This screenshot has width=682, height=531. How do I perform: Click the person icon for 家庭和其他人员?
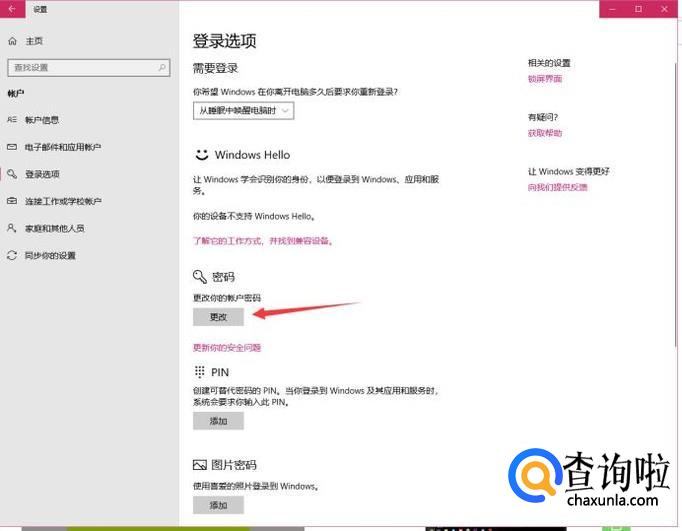pos(12,228)
